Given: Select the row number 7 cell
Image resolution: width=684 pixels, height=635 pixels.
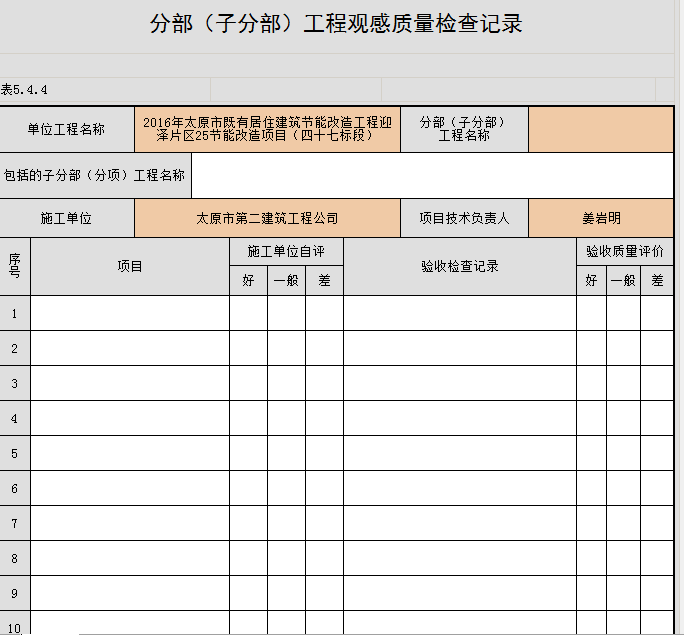Looking at the screenshot, I should (15, 523).
